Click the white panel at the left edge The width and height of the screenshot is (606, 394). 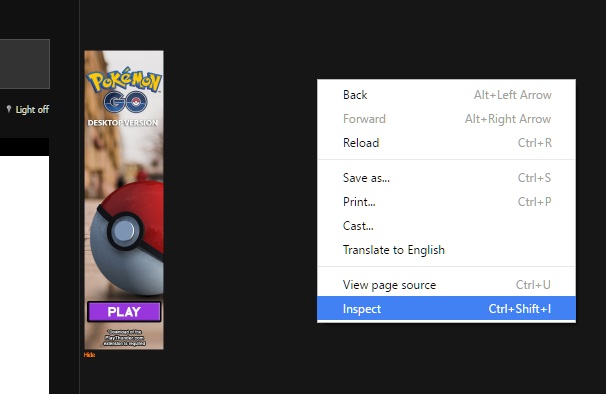(24, 275)
